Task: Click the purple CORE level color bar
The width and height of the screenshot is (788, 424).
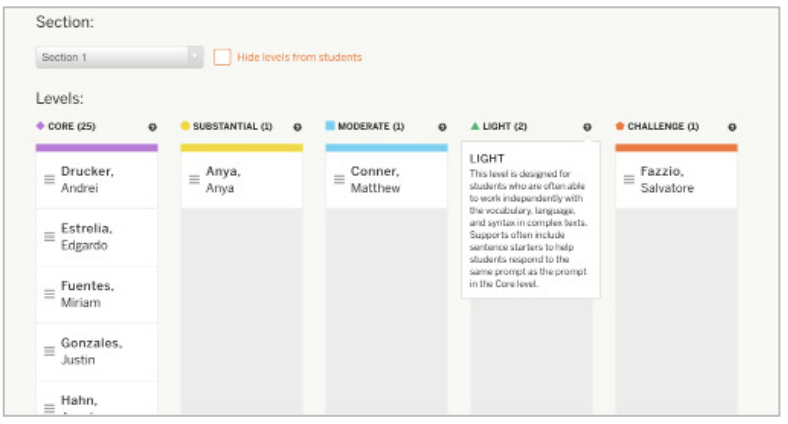Action: [x=97, y=147]
